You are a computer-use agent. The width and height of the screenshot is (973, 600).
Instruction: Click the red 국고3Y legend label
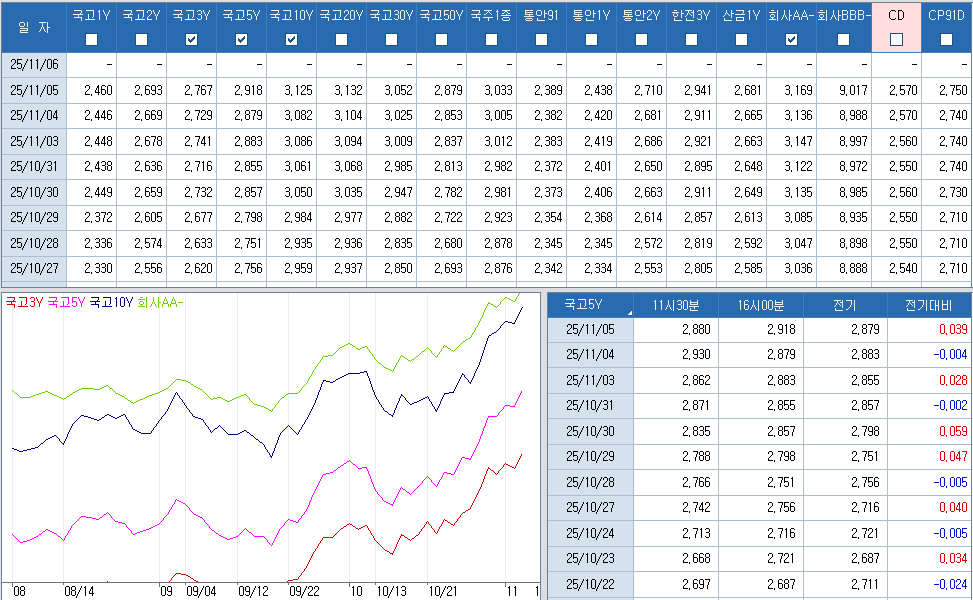[x=24, y=302]
